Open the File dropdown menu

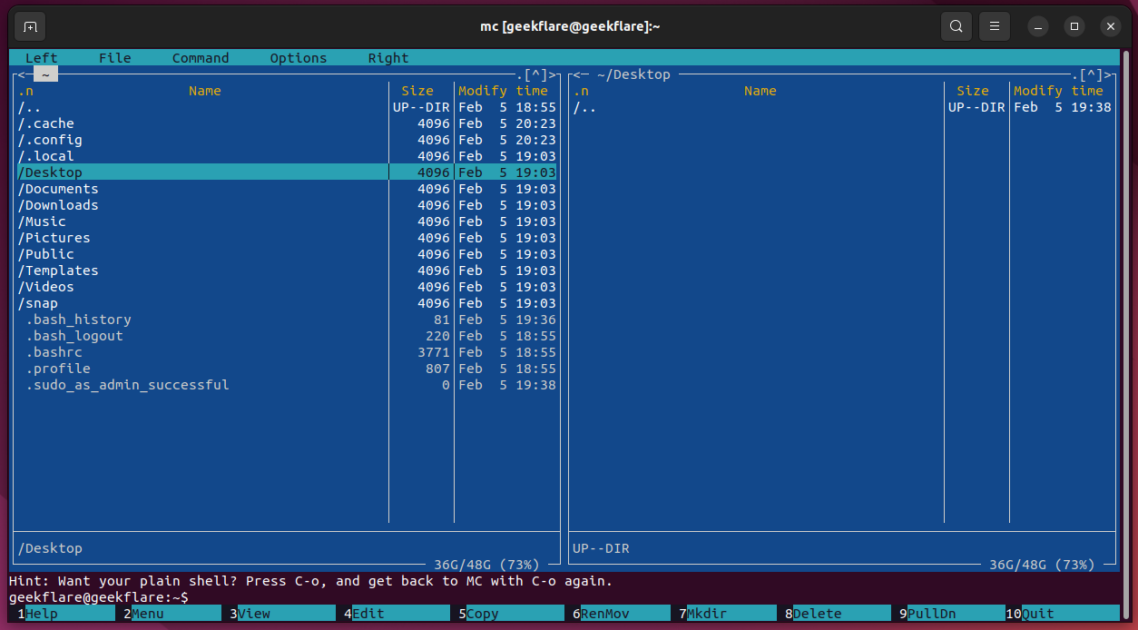tap(114, 57)
